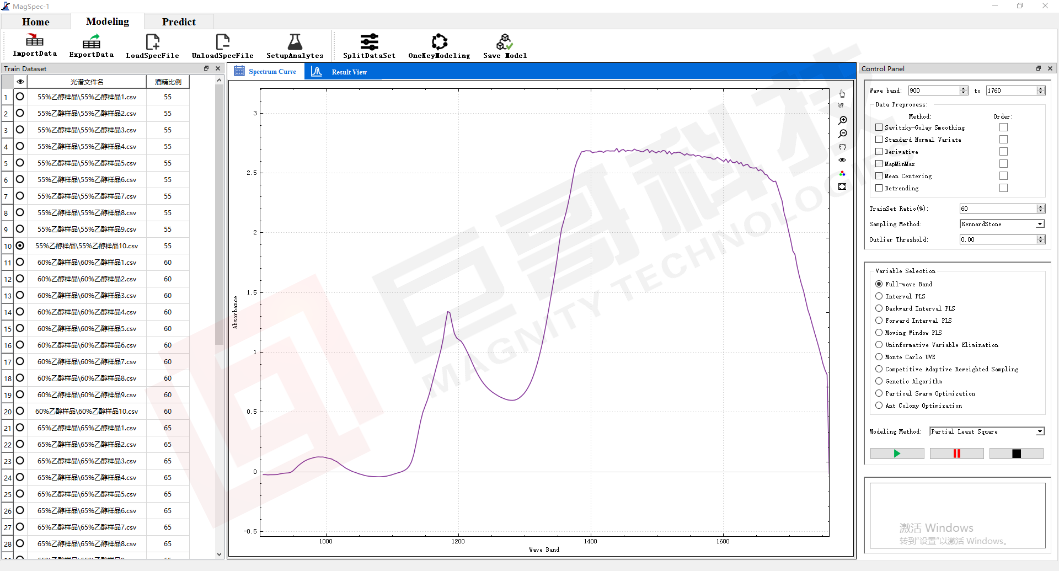Start modeling with the green play button
This screenshot has width=1059, height=571.
click(897, 453)
